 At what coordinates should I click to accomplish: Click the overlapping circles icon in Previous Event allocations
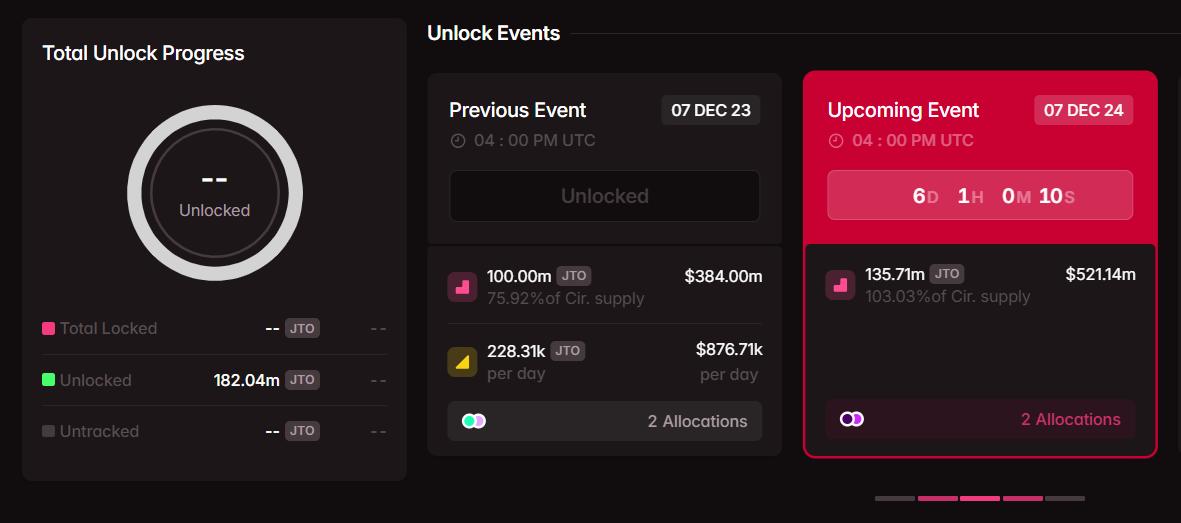tap(474, 421)
